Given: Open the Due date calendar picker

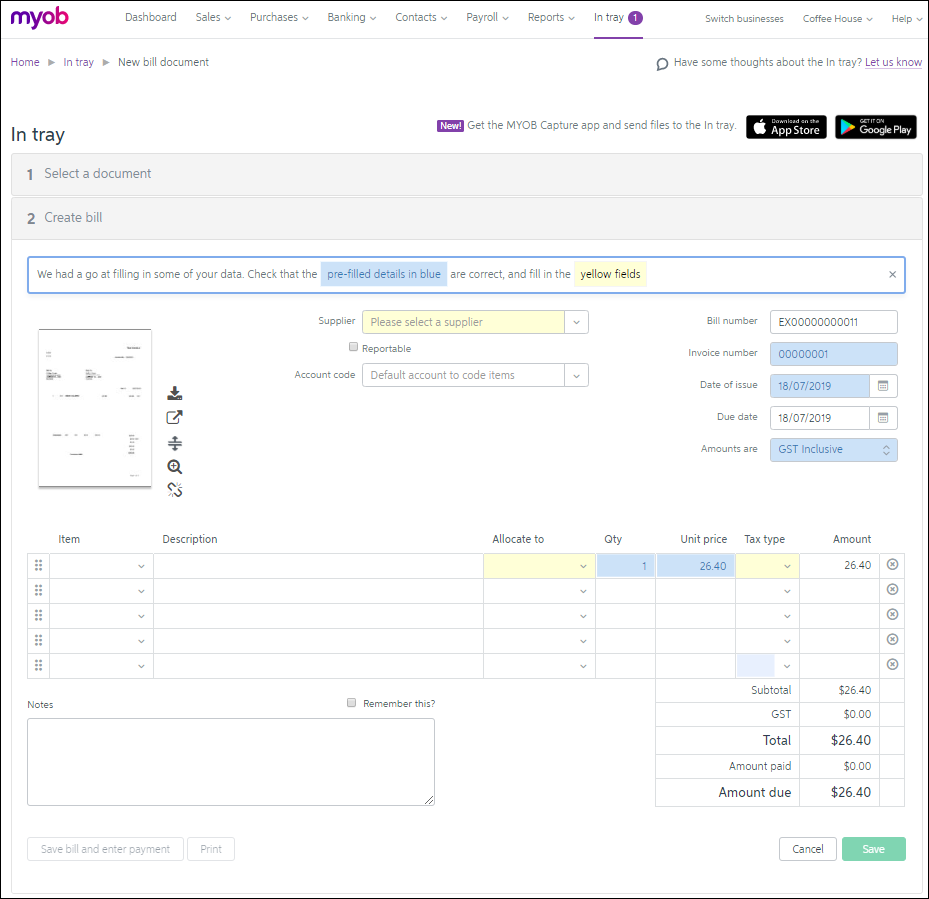Looking at the screenshot, I should coord(883,418).
